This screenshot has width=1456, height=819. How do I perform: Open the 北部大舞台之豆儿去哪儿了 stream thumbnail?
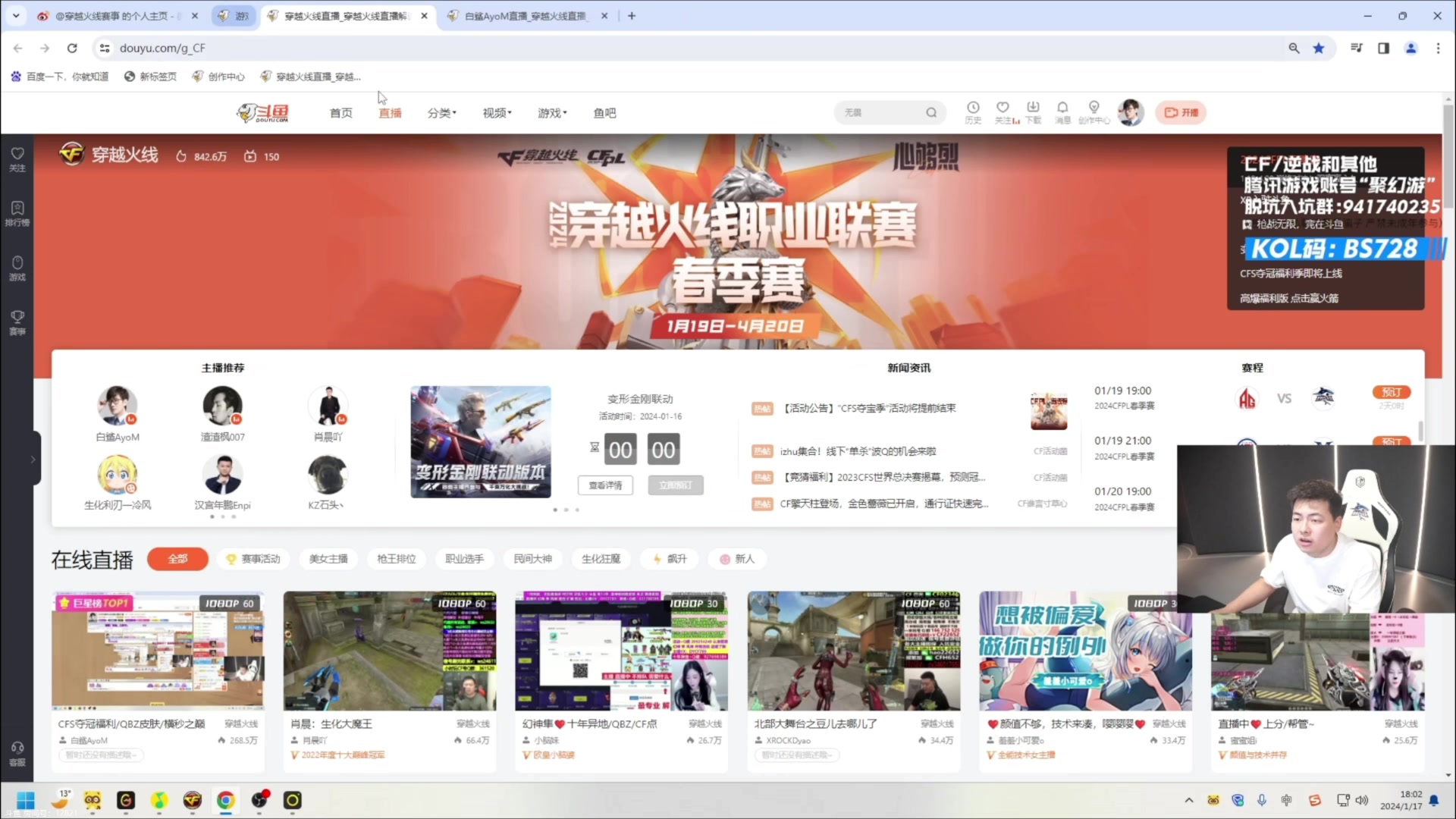click(854, 651)
